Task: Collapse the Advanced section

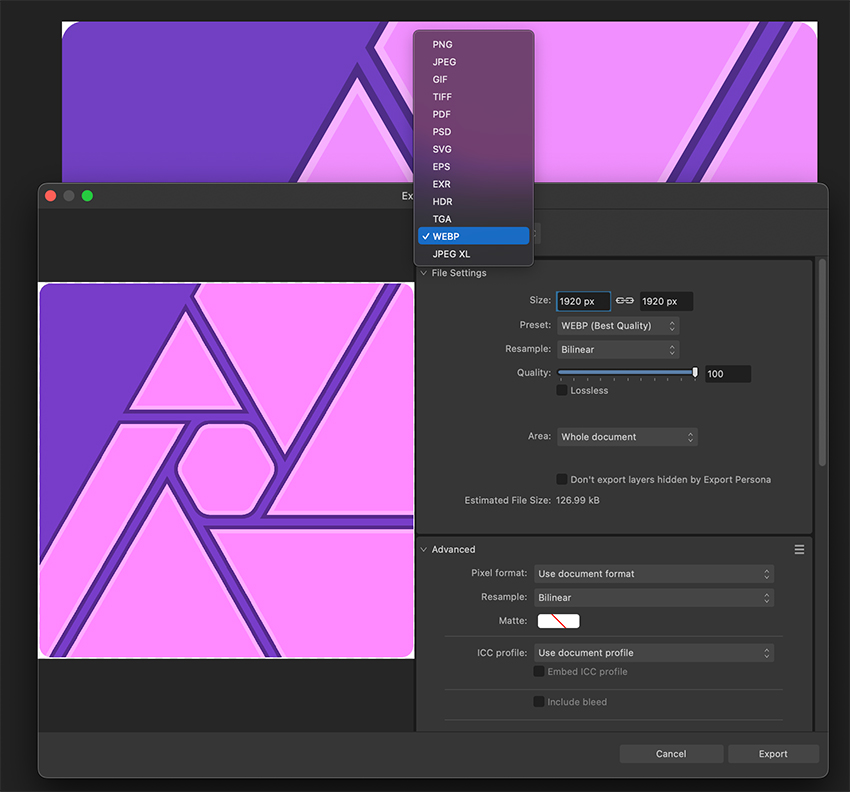Action: [x=425, y=549]
